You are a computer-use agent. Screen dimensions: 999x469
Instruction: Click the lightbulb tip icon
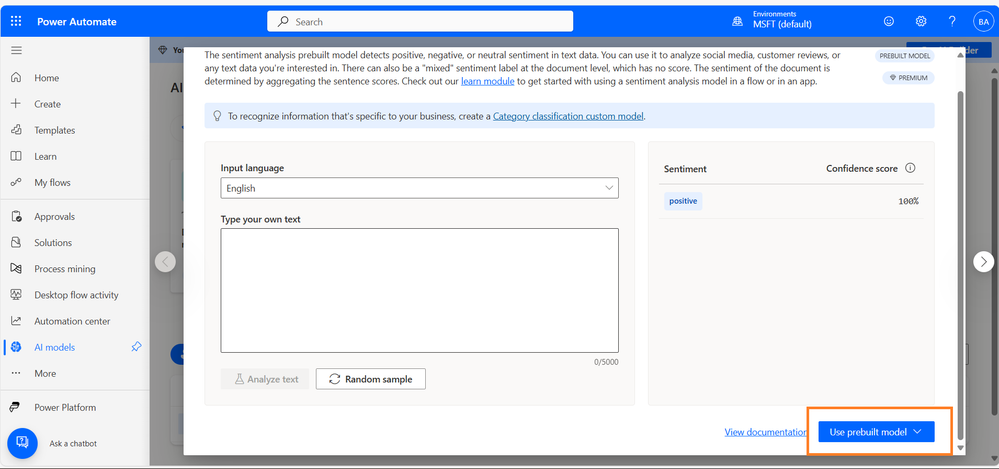coord(217,116)
